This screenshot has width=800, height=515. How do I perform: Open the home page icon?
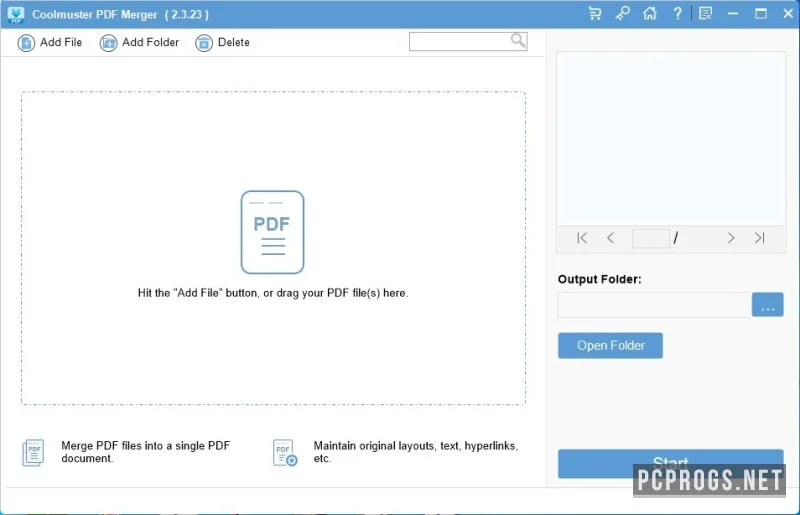(649, 14)
